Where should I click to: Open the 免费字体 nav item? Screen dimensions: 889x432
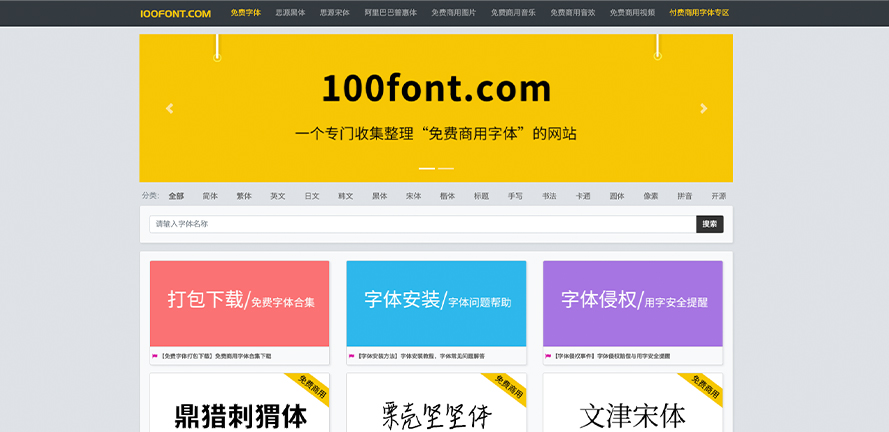coord(245,12)
